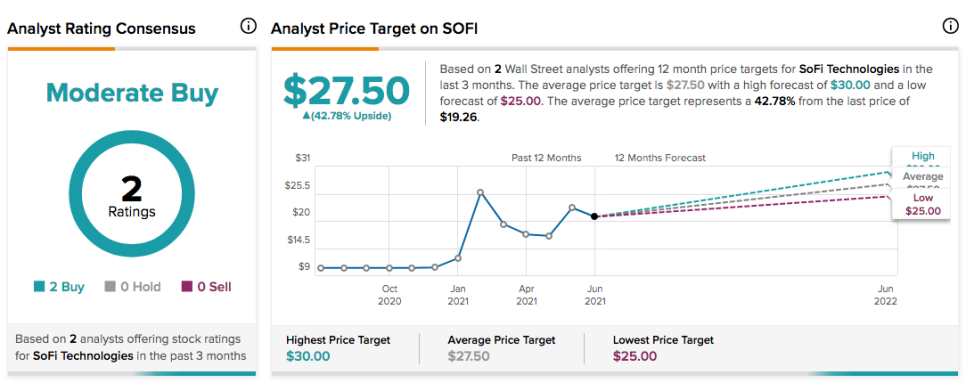Click the Highest Price Target $30.00 value

(x=308, y=356)
